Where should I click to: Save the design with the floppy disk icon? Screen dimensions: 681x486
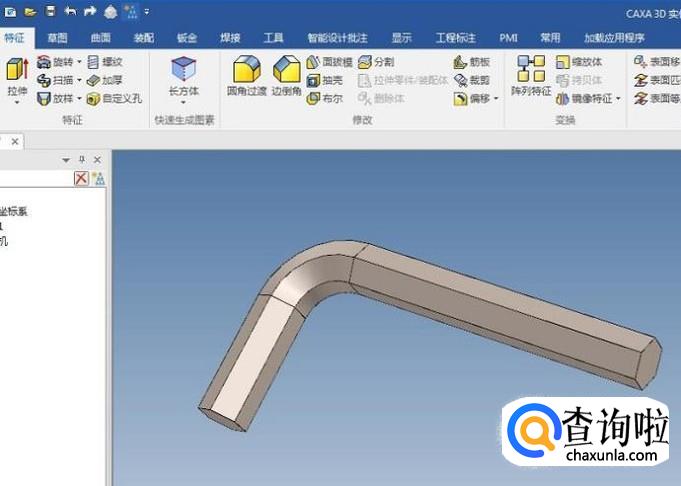pyautogui.click(x=51, y=11)
